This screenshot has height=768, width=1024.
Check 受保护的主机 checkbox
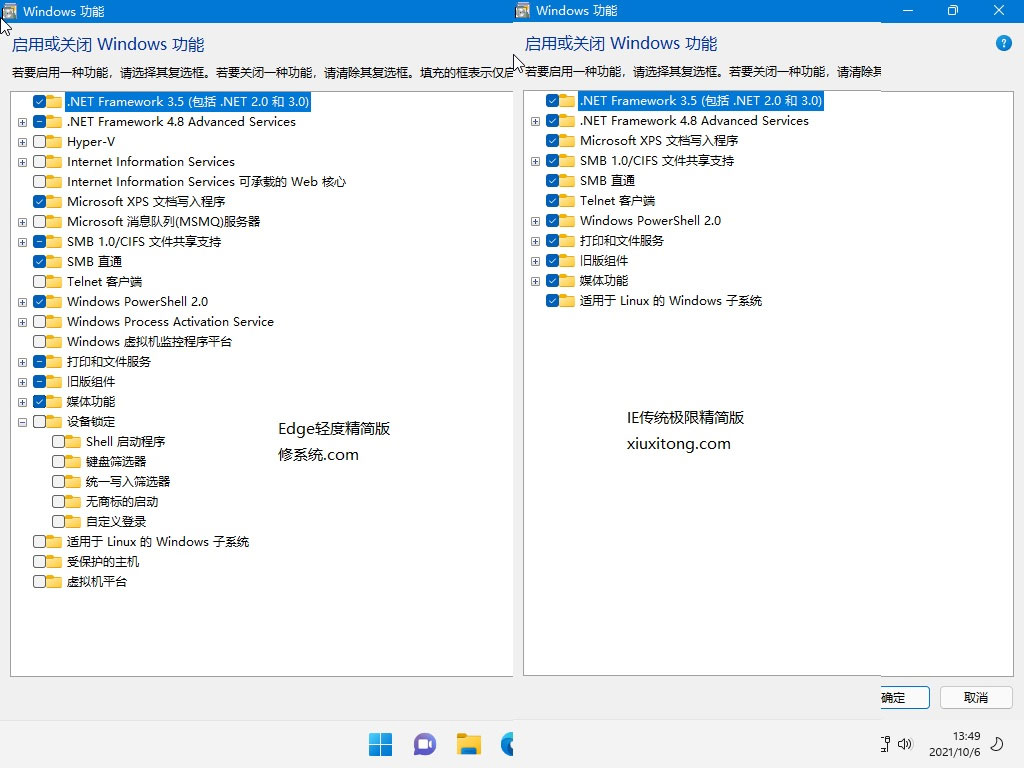[39, 562]
